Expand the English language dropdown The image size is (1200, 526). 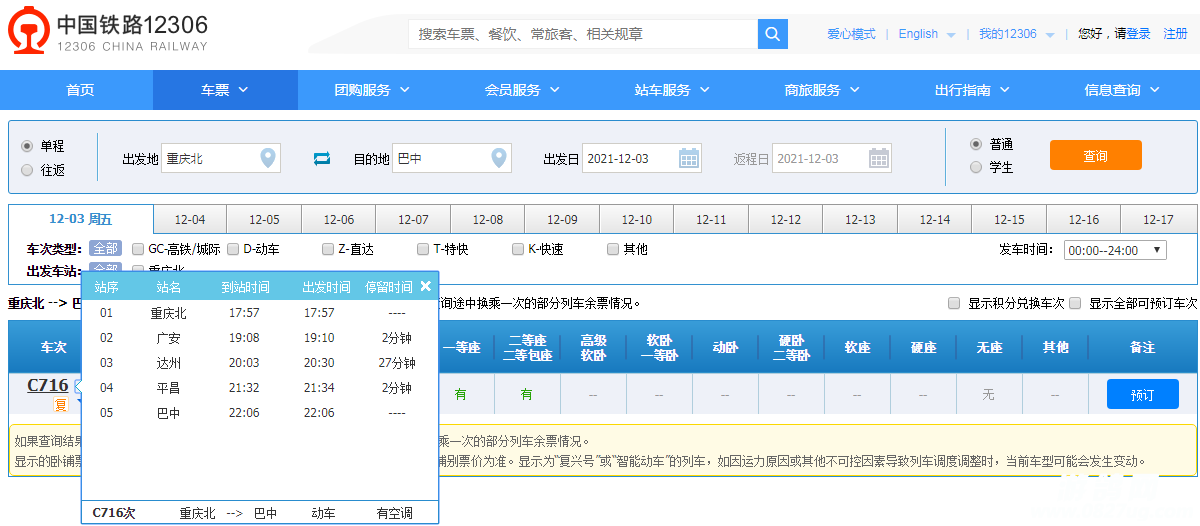coord(926,34)
